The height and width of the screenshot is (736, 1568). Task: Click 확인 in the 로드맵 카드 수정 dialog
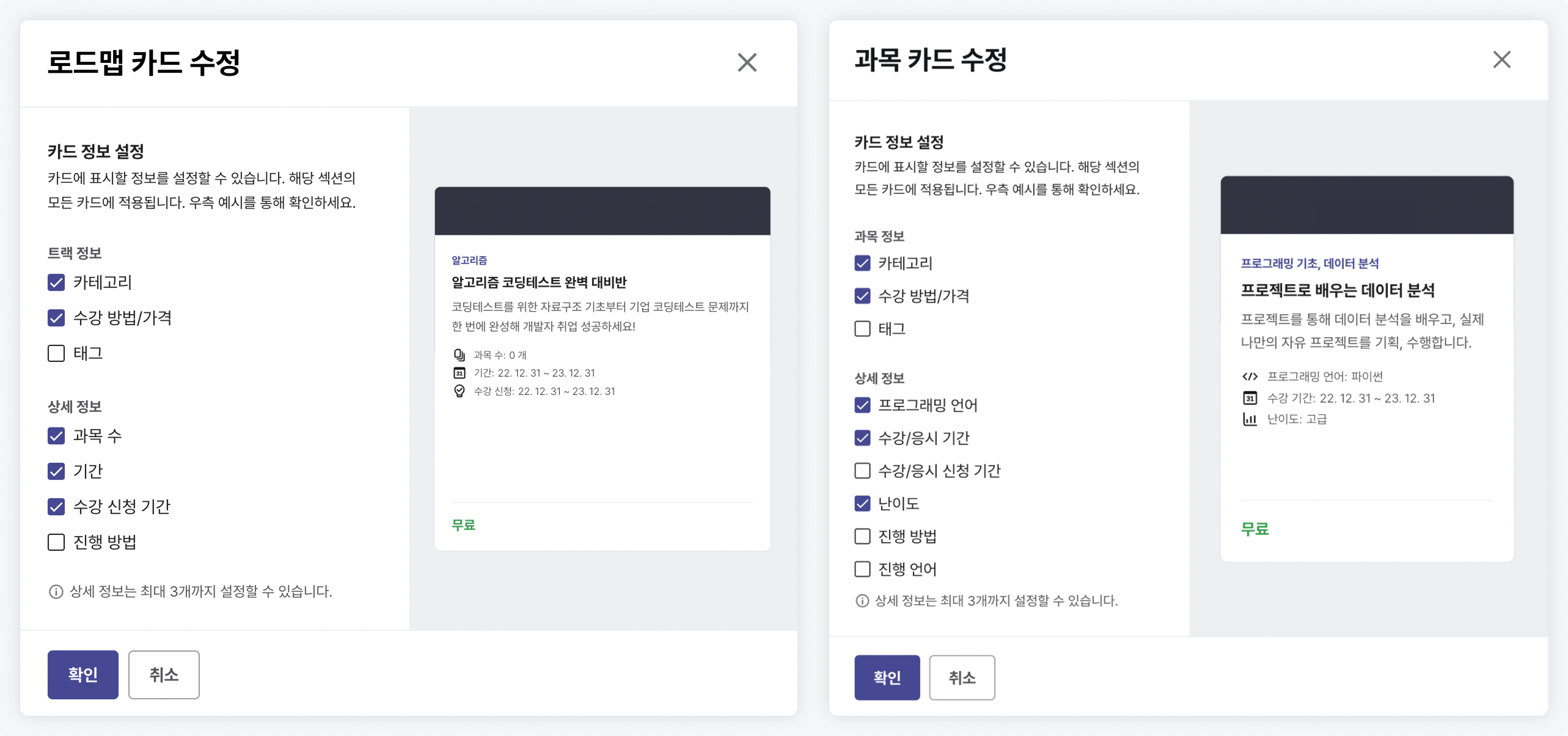[83, 675]
